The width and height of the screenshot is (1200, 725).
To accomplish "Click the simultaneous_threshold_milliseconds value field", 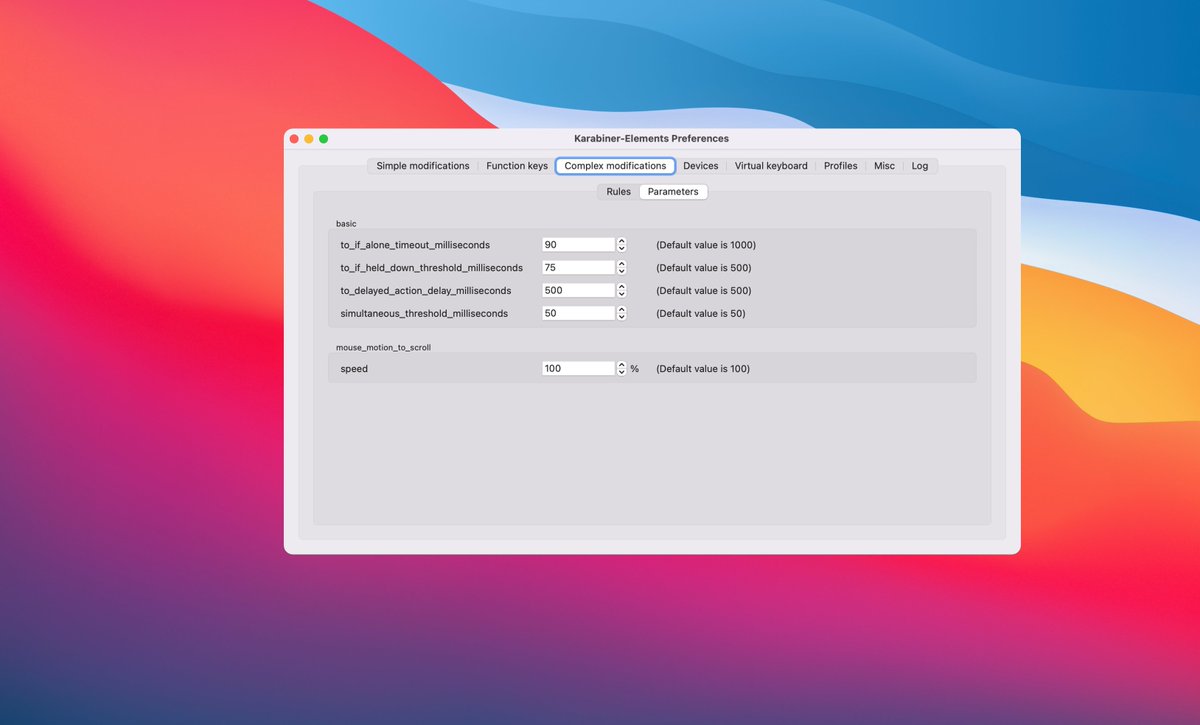I will tap(578, 314).
